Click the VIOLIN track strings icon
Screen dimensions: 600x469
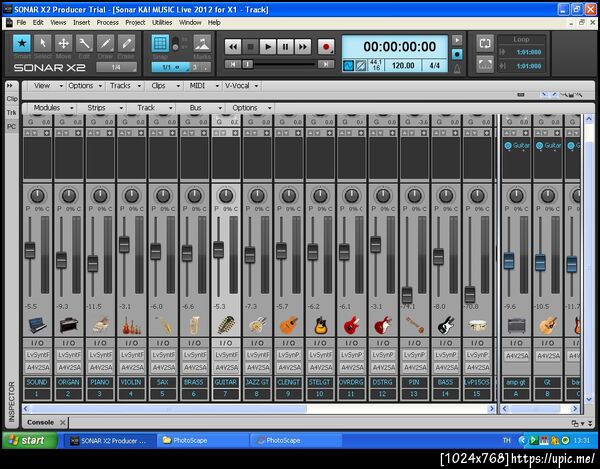tap(132, 325)
